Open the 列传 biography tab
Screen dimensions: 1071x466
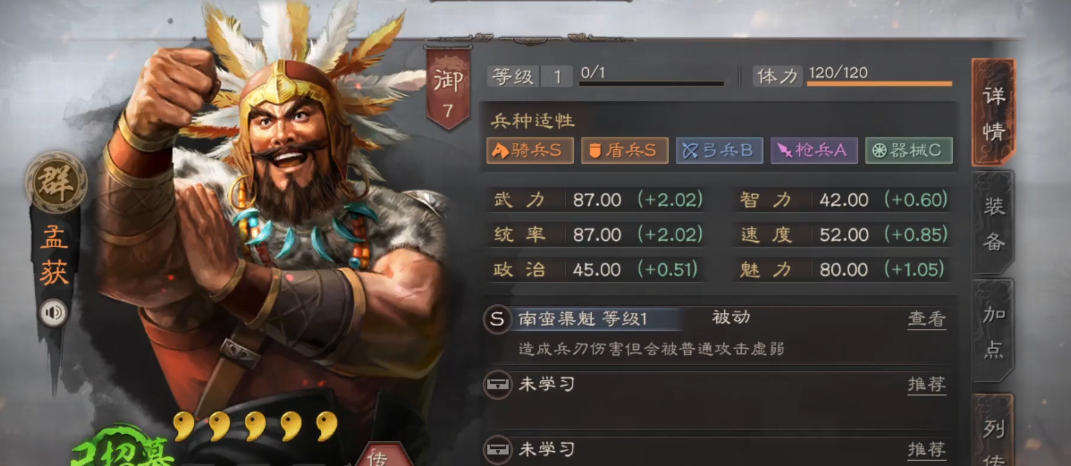coord(994,430)
